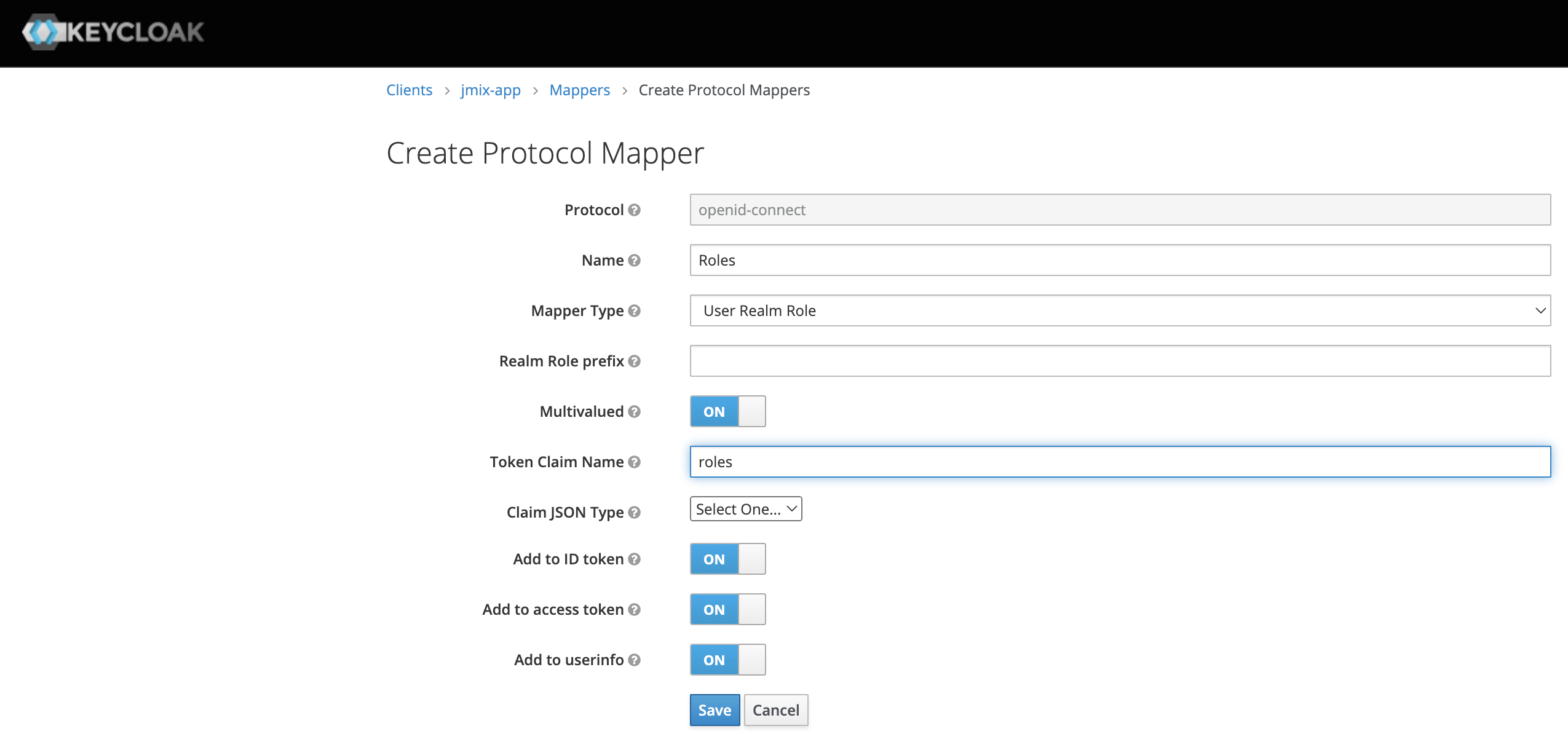Show help tooltip for Add to access token
This screenshot has width=1568, height=750.
point(635,610)
